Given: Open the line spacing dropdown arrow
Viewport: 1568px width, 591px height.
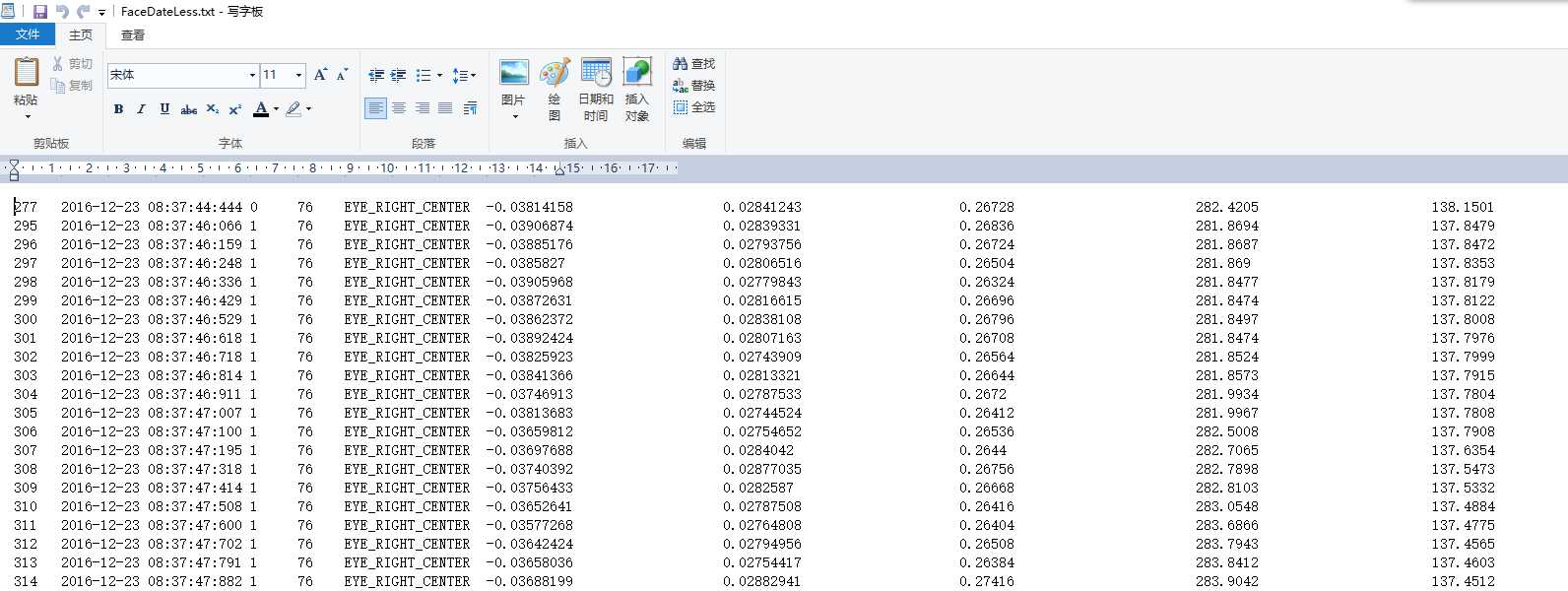Looking at the screenshot, I should coord(474,75).
